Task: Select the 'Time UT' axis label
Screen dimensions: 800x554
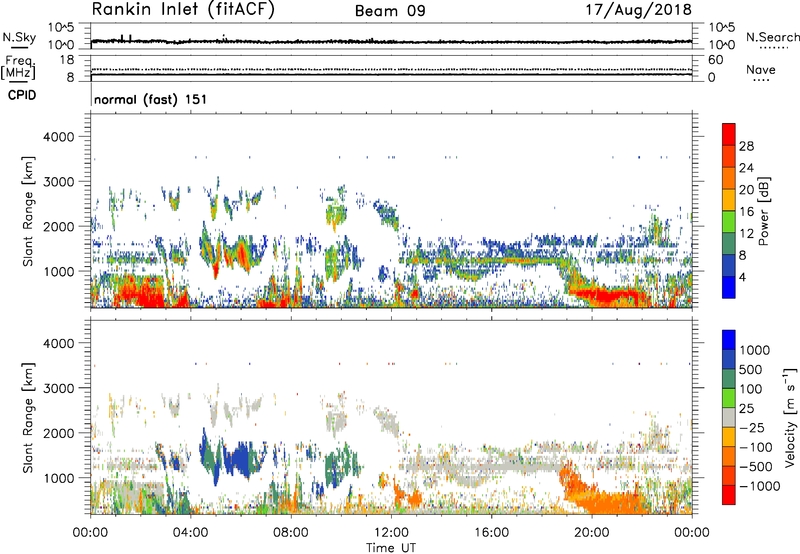Action: pyautogui.click(x=391, y=548)
